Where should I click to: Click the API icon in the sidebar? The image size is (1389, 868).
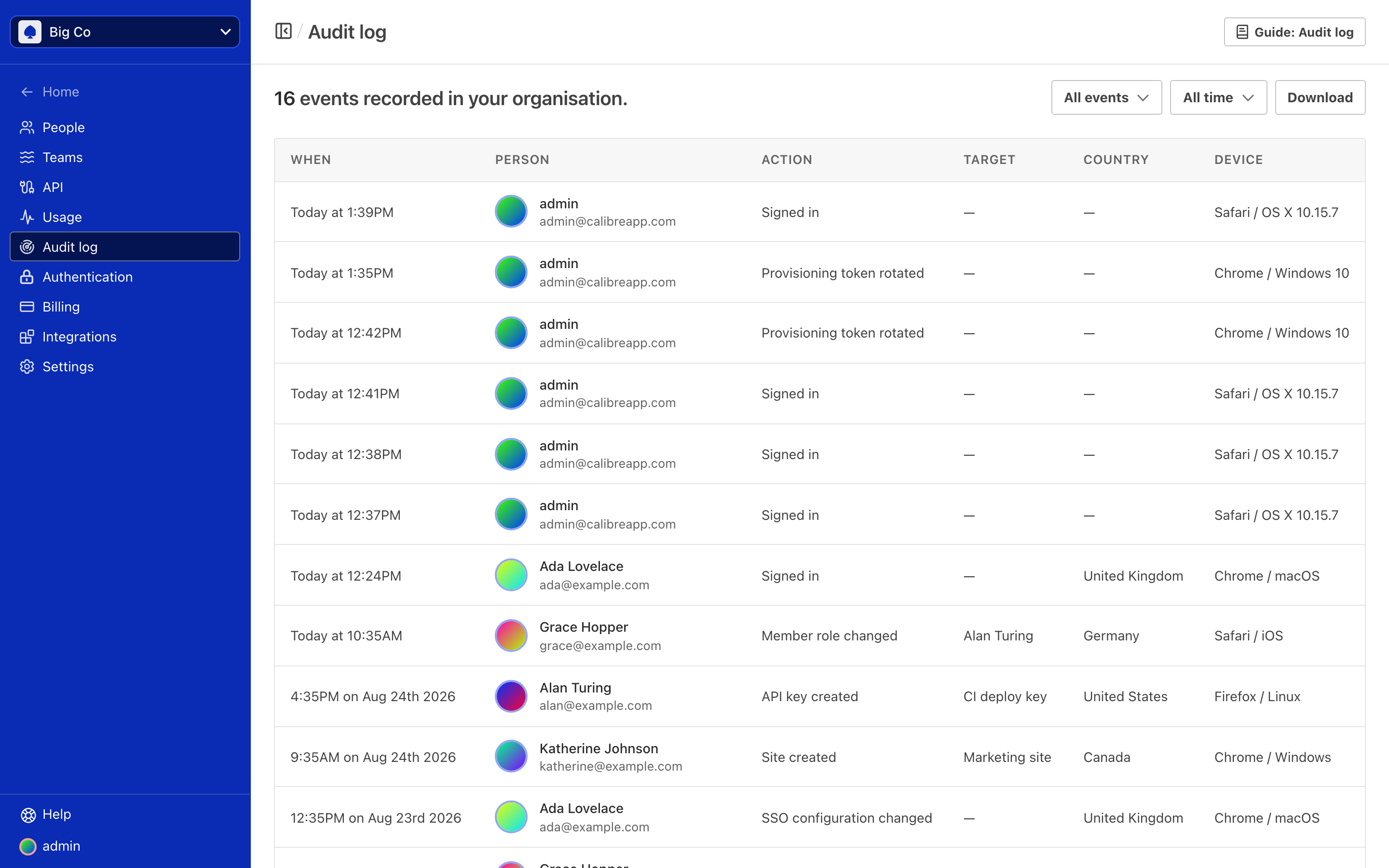coord(27,187)
